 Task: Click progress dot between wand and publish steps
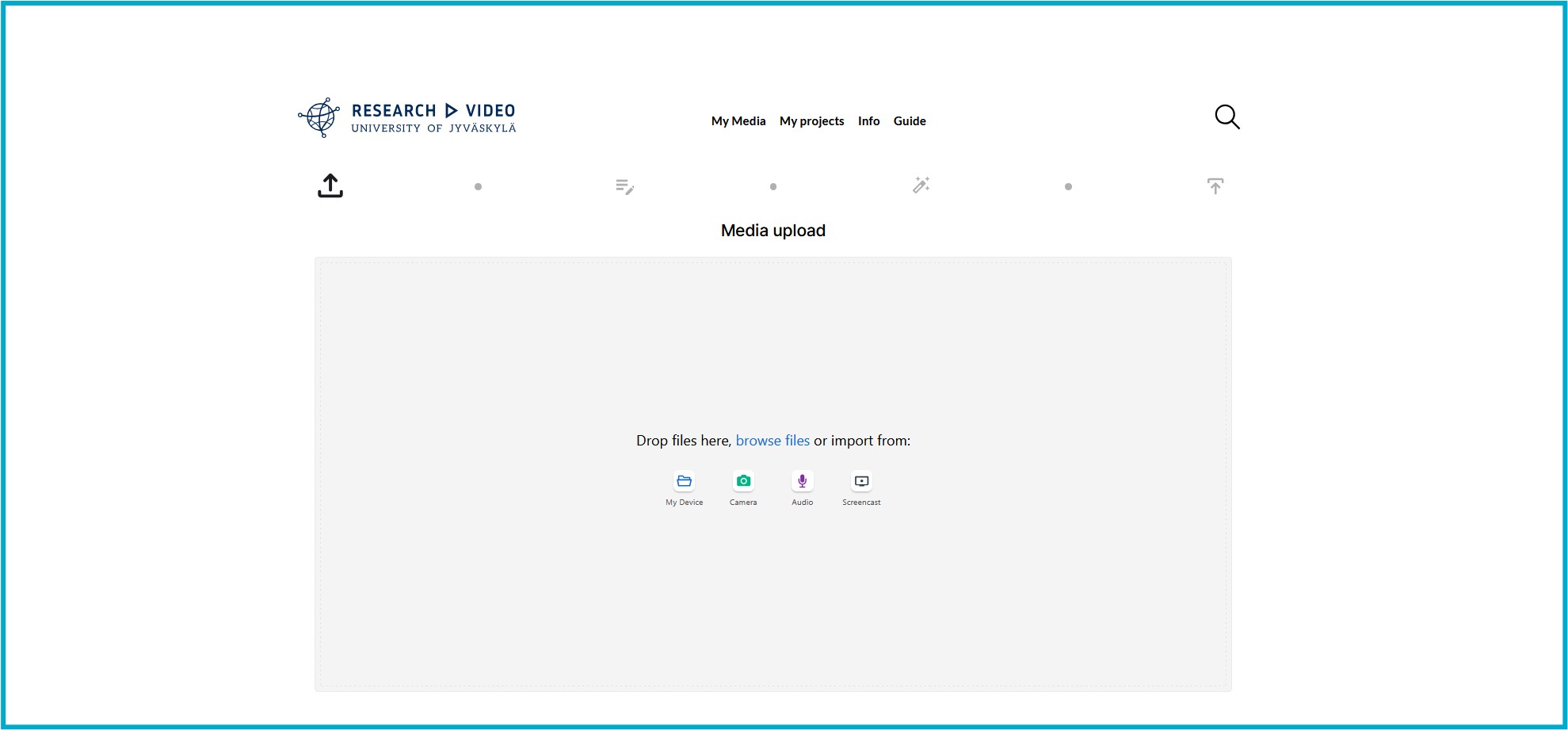1068,187
